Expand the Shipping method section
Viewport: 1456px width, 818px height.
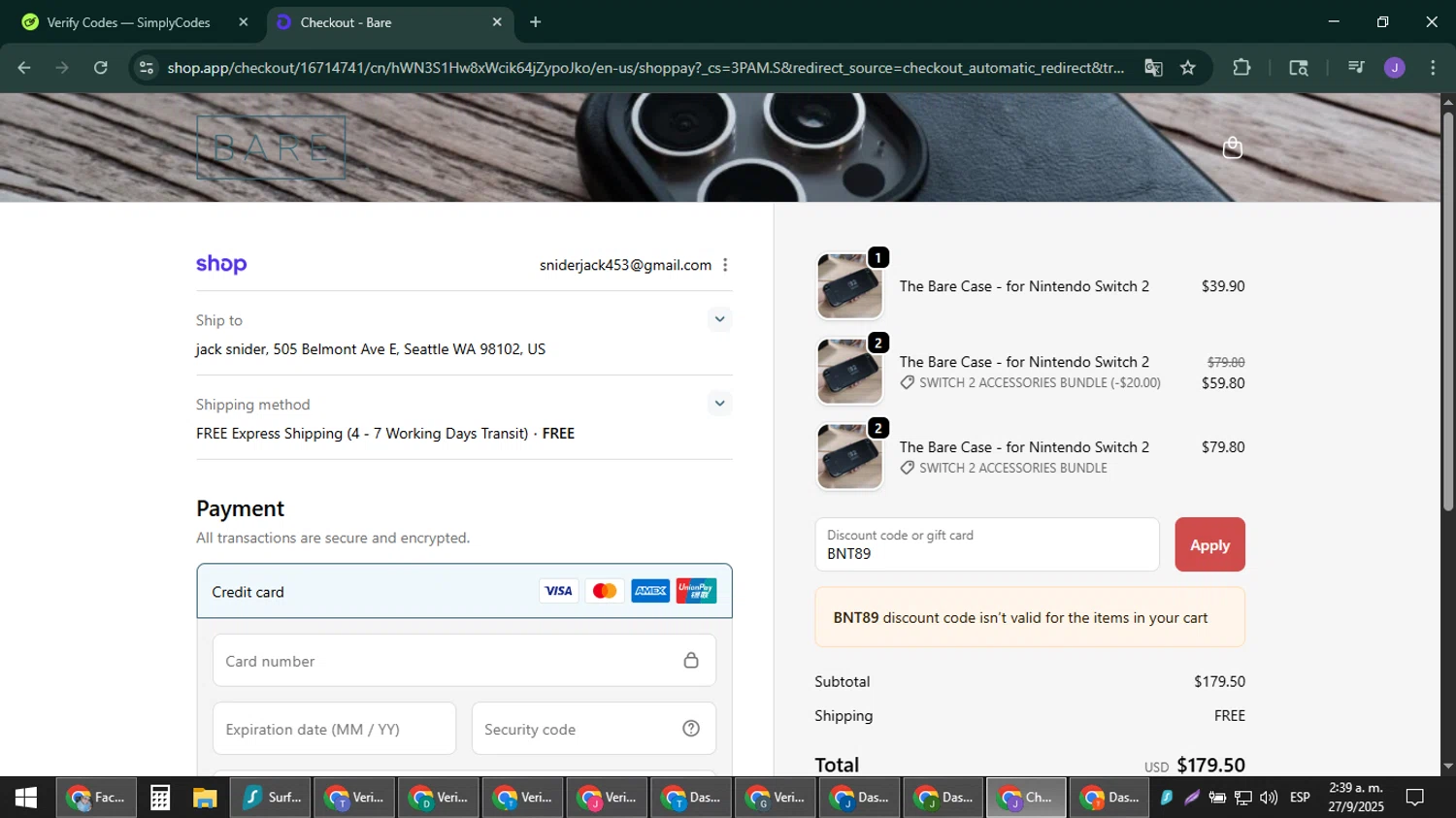coord(719,403)
